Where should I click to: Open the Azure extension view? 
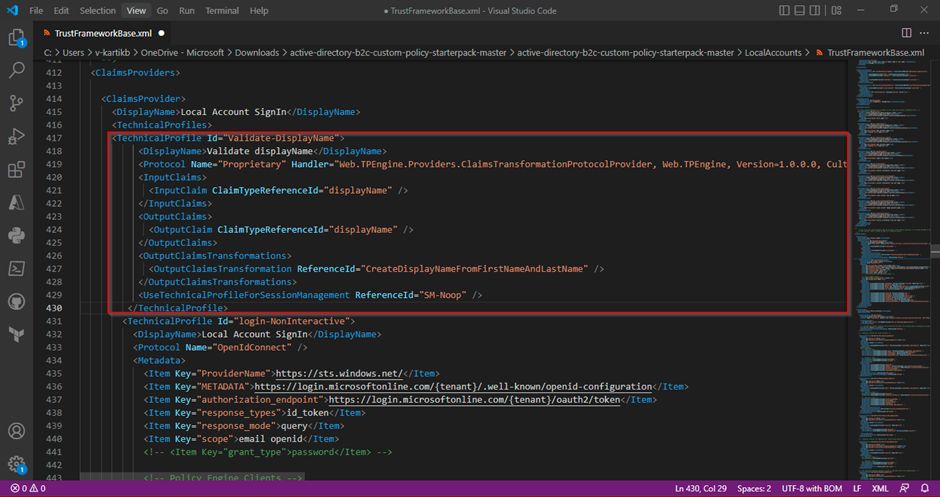point(16,203)
